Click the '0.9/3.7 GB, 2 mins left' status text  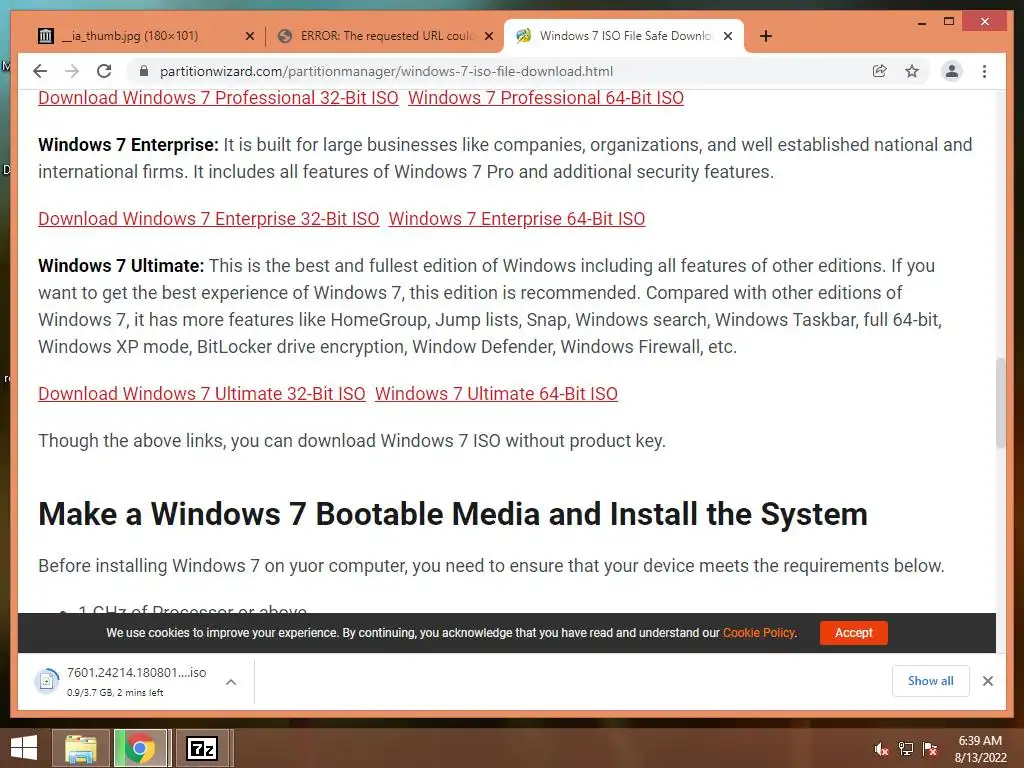pos(115,693)
